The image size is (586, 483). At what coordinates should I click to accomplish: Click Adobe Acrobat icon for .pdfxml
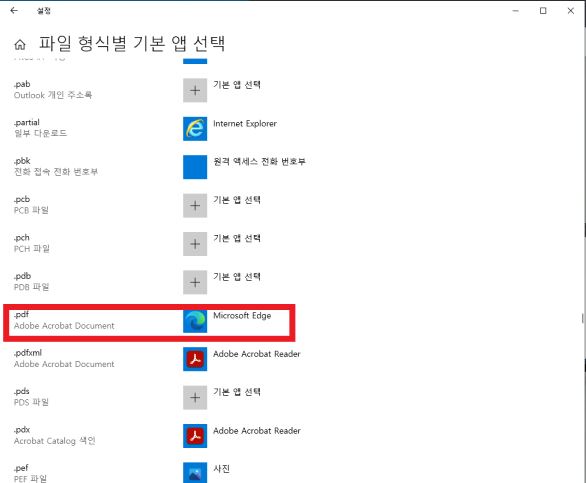(x=195, y=359)
